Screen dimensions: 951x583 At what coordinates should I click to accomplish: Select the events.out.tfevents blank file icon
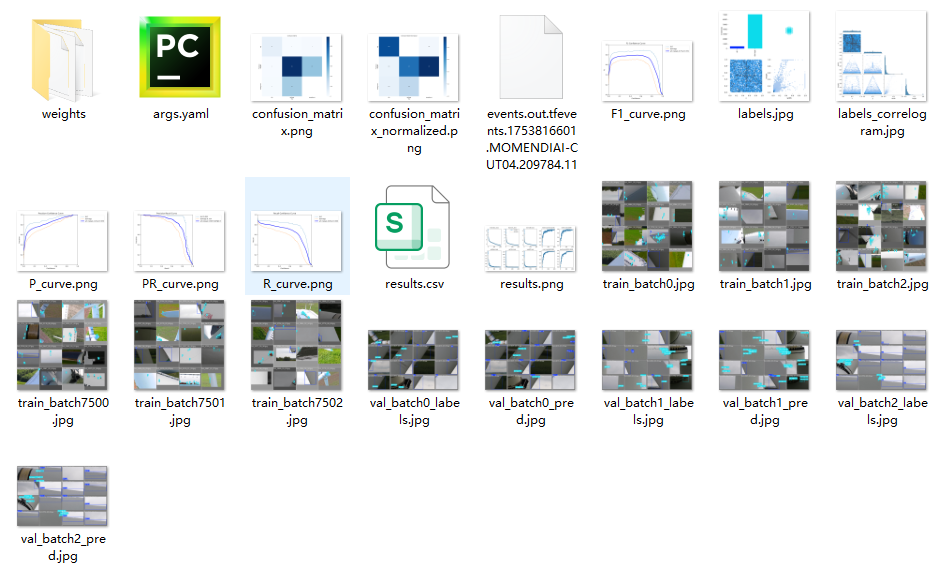(531, 57)
